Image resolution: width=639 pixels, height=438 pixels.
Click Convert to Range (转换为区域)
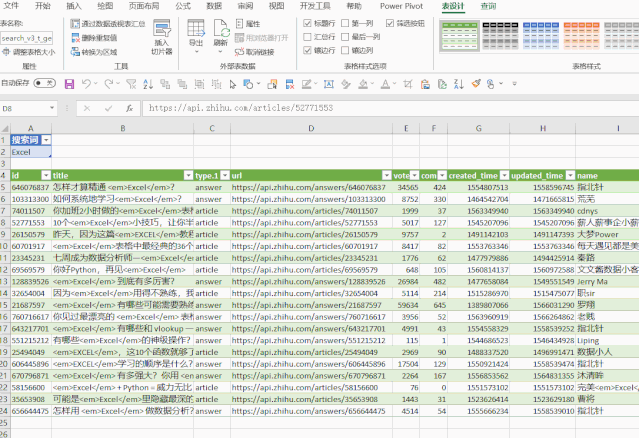(94, 52)
